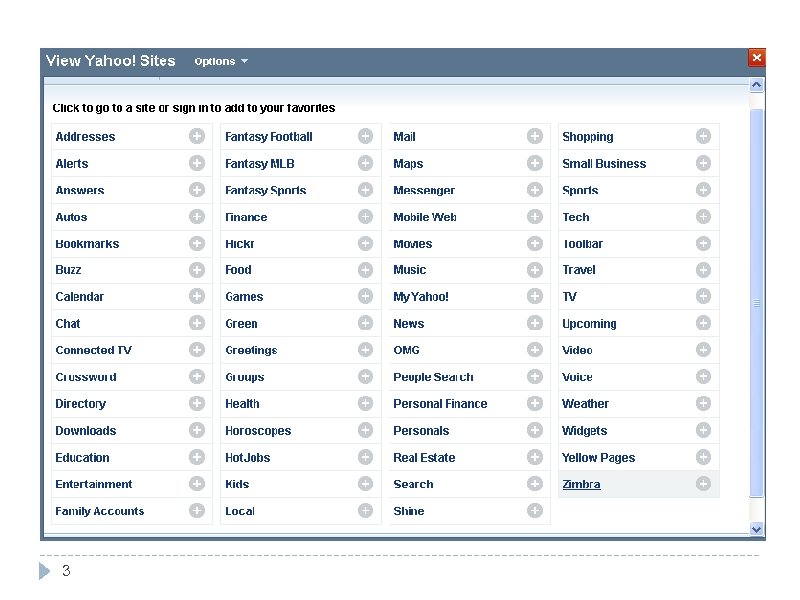Add Bookmarks using its plus icon

click(196, 243)
